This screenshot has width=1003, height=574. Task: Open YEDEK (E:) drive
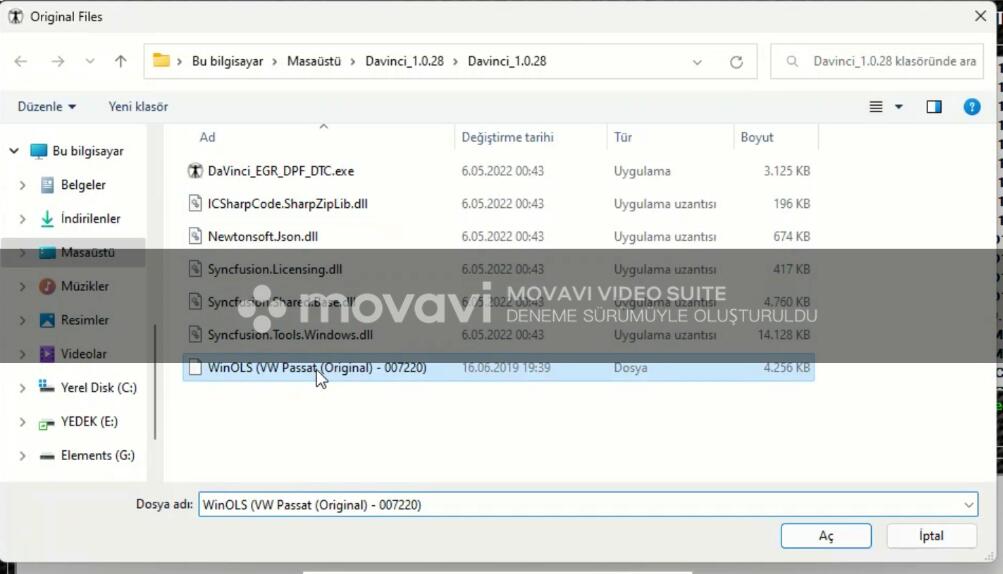click(x=89, y=422)
